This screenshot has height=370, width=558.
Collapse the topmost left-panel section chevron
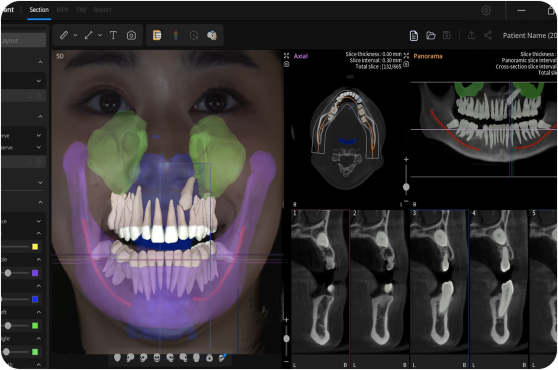click(x=40, y=62)
